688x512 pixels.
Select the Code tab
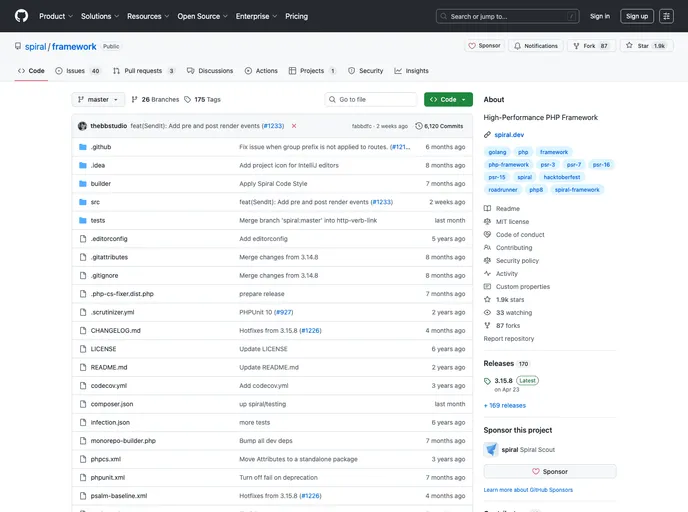pos(31,71)
